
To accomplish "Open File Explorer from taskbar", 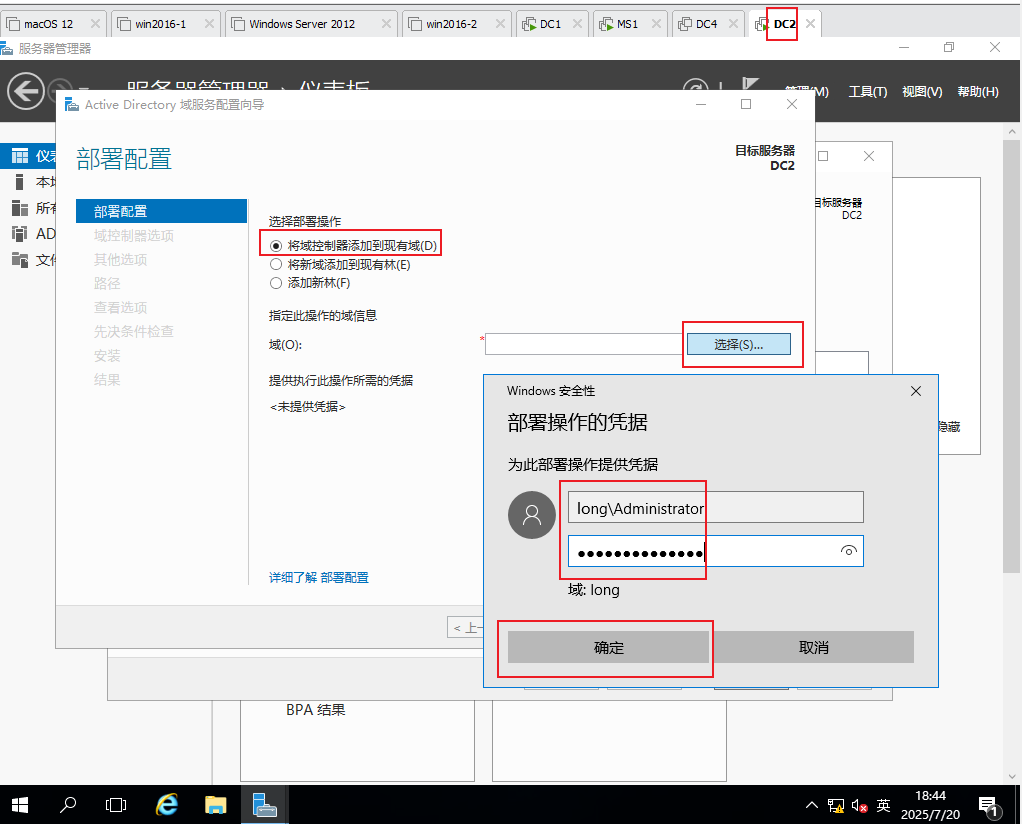I will [x=215, y=805].
